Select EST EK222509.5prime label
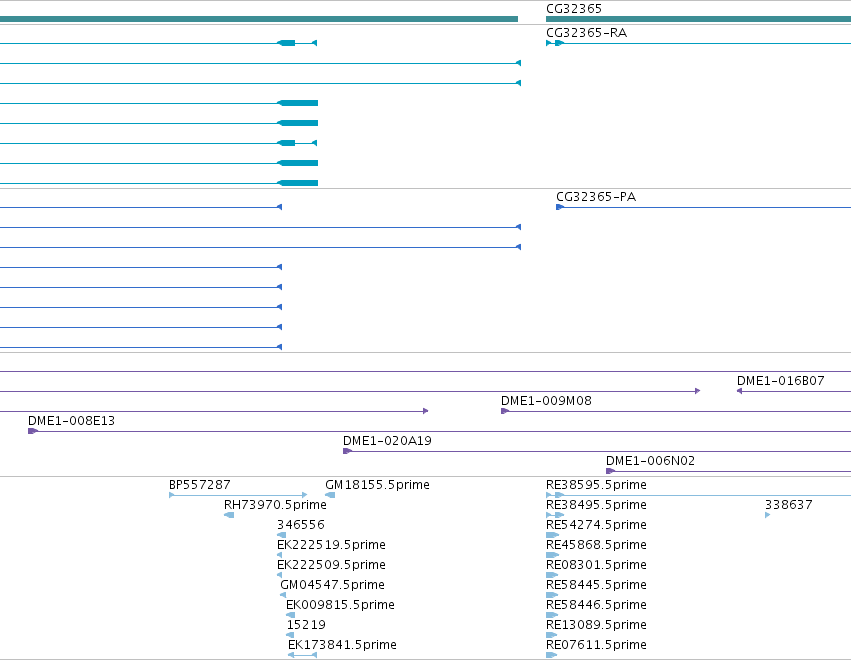The image size is (851, 660). click(x=331, y=565)
